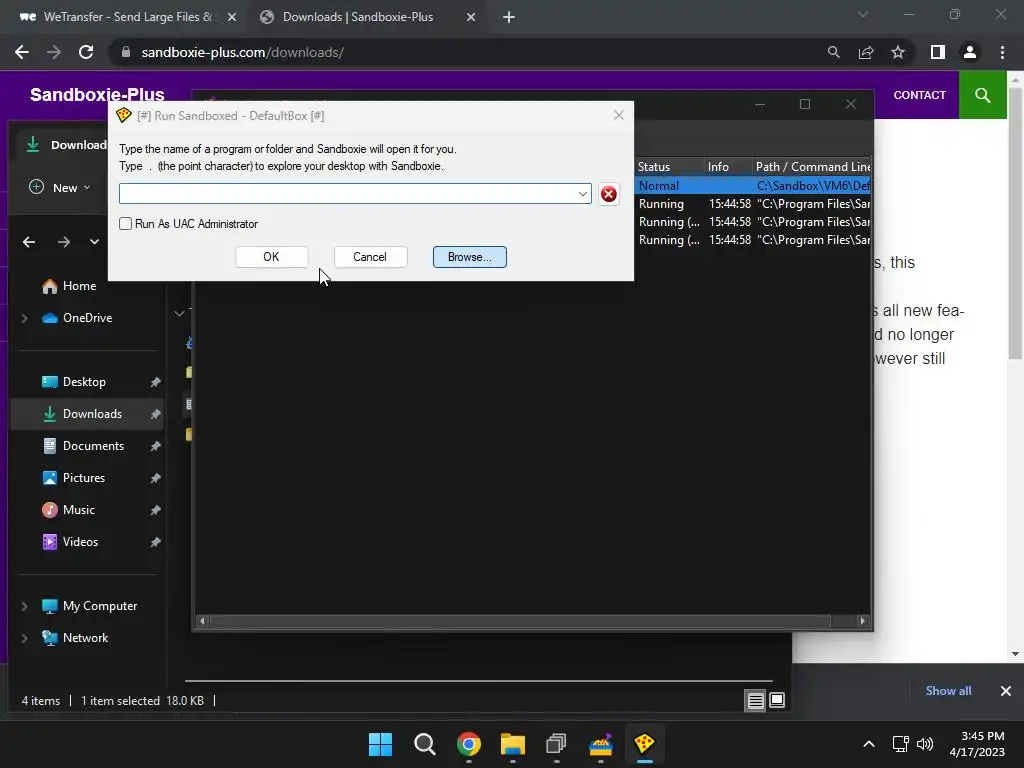Select the Normal status sandbox row

click(752, 186)
